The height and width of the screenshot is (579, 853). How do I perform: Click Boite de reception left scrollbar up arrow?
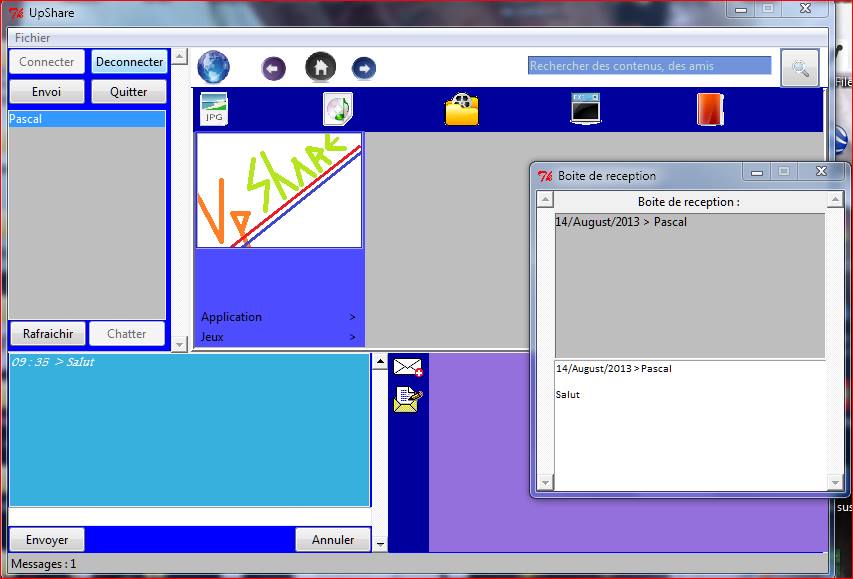(x=545, y=200)
